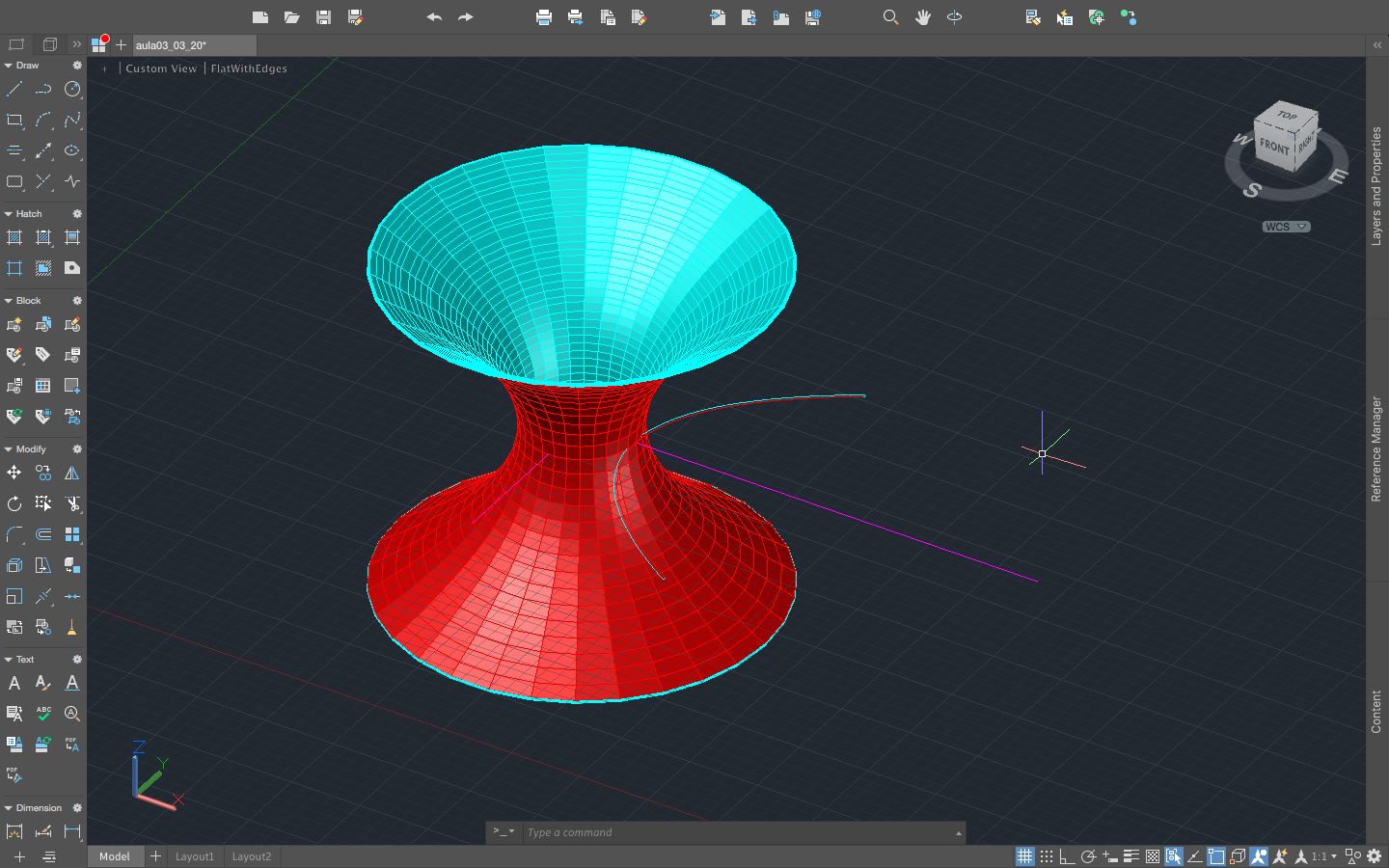Collapse the Modify panel section

pos(7,448)
